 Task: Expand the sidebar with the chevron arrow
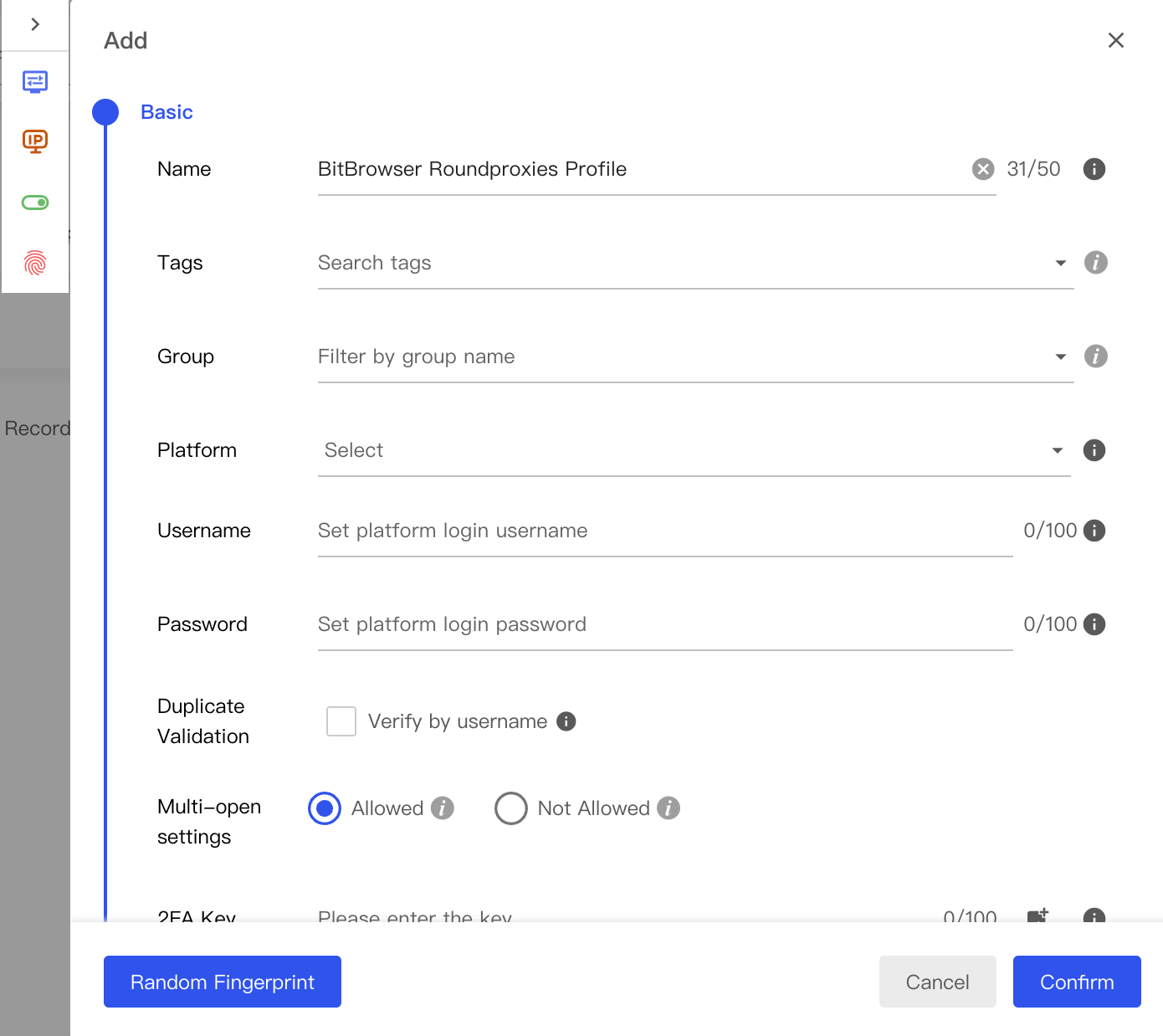coord(34,24)
